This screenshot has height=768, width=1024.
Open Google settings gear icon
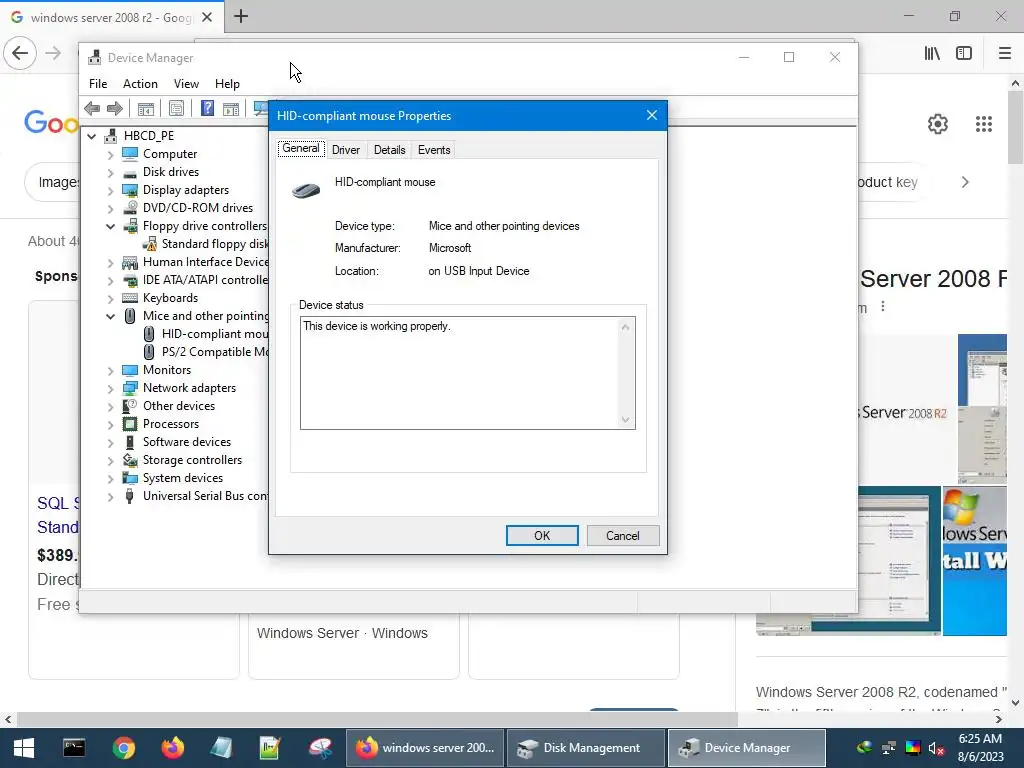pyautogui.click(x=938, y=124)
